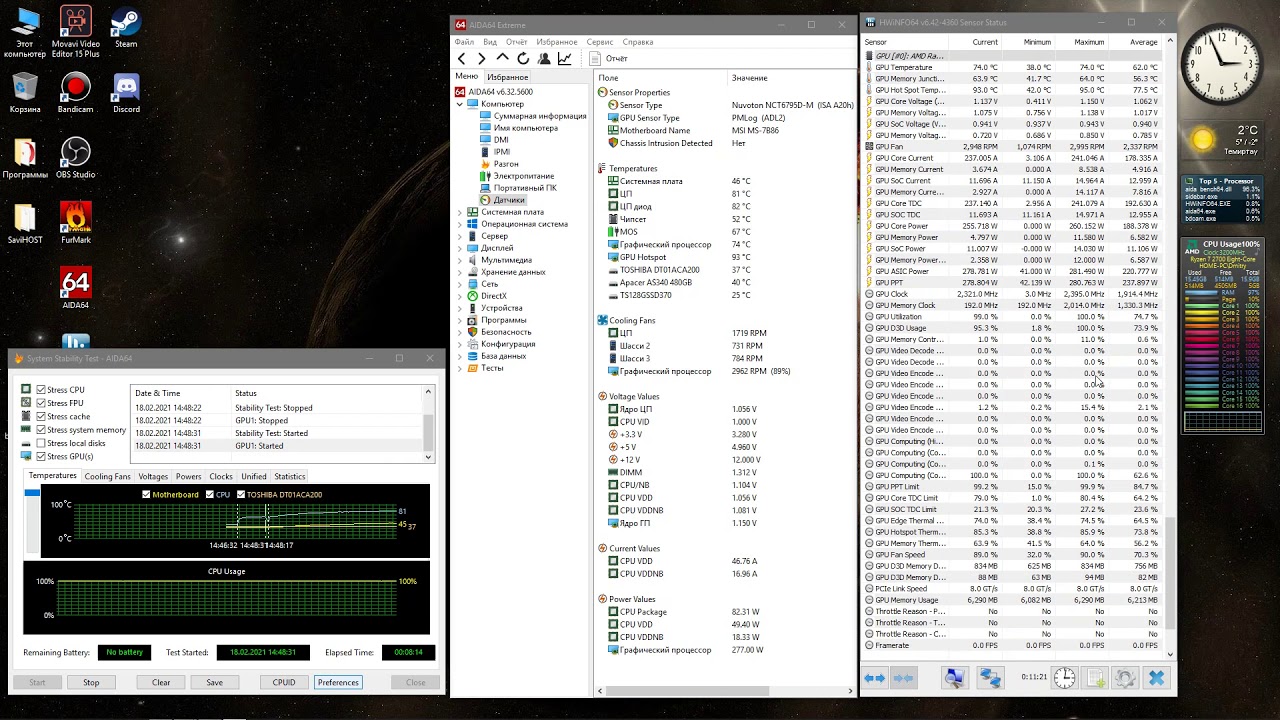
Task: Select Датчики in AIDA64 tree
Action: click(509, 200)
